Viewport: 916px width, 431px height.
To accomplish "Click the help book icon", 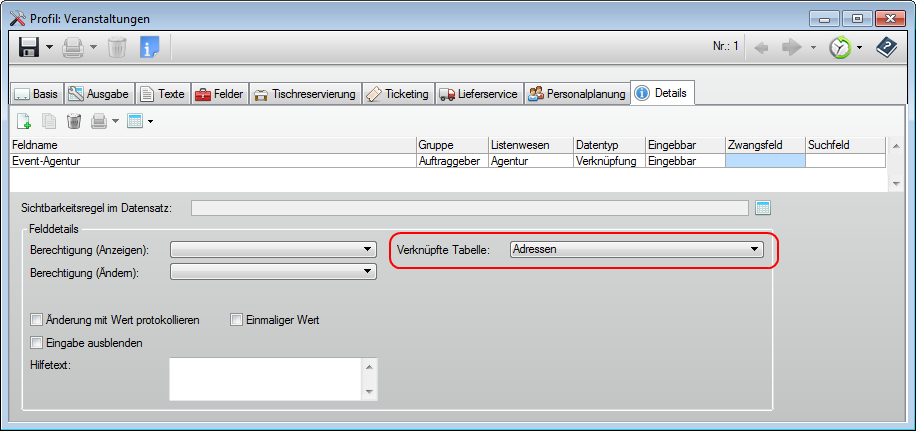I will pyautogui.click(x=886, y=47).
